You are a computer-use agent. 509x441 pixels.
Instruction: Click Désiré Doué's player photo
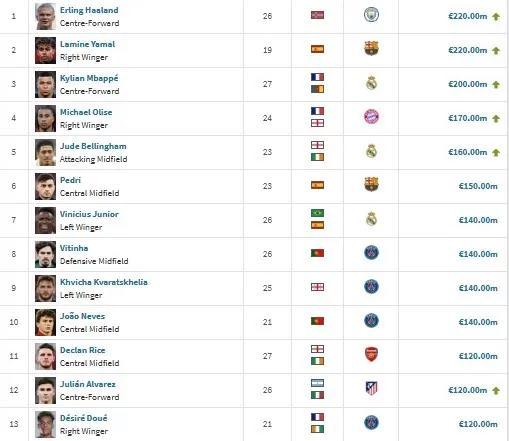tap(45, 424)
